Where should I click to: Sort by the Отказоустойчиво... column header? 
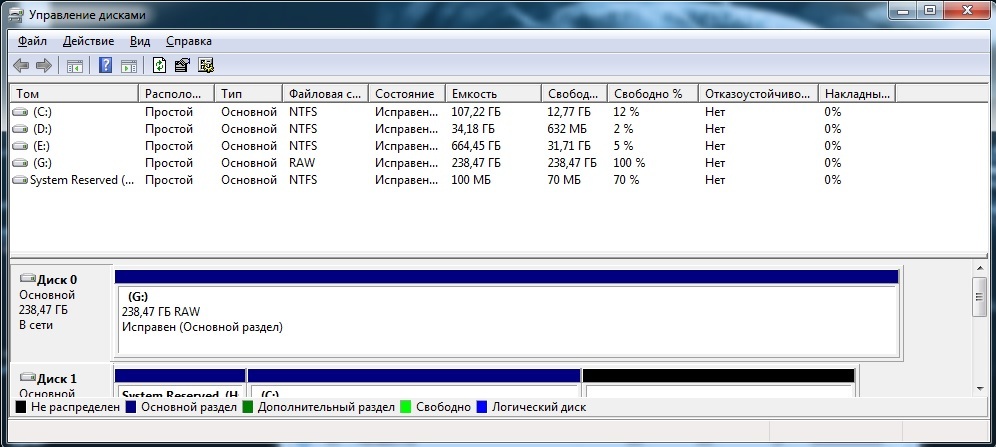[x=758, y=93]
